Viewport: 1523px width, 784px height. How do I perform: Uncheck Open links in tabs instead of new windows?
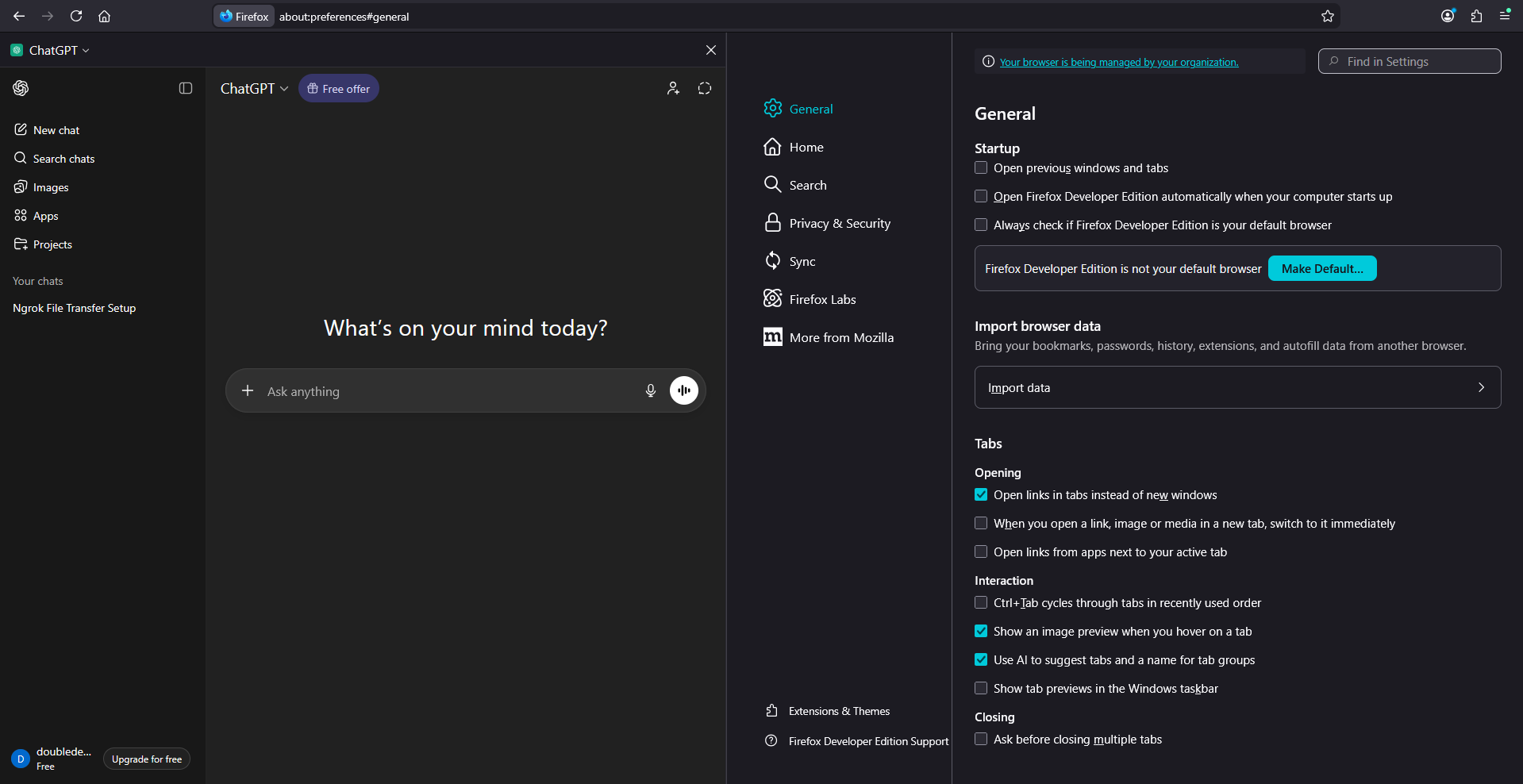[981, 494]
